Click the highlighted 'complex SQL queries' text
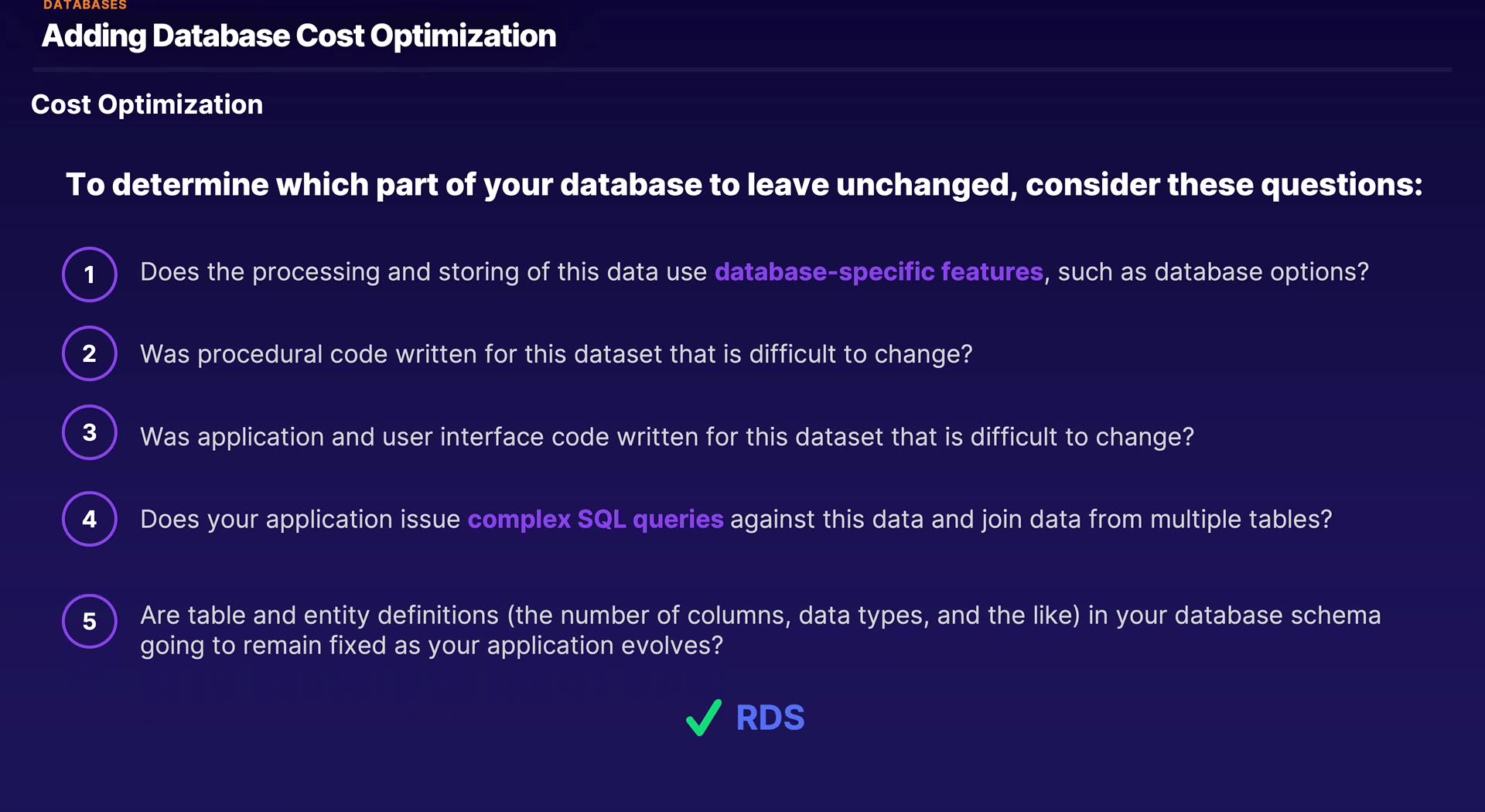 click(596, 520)
